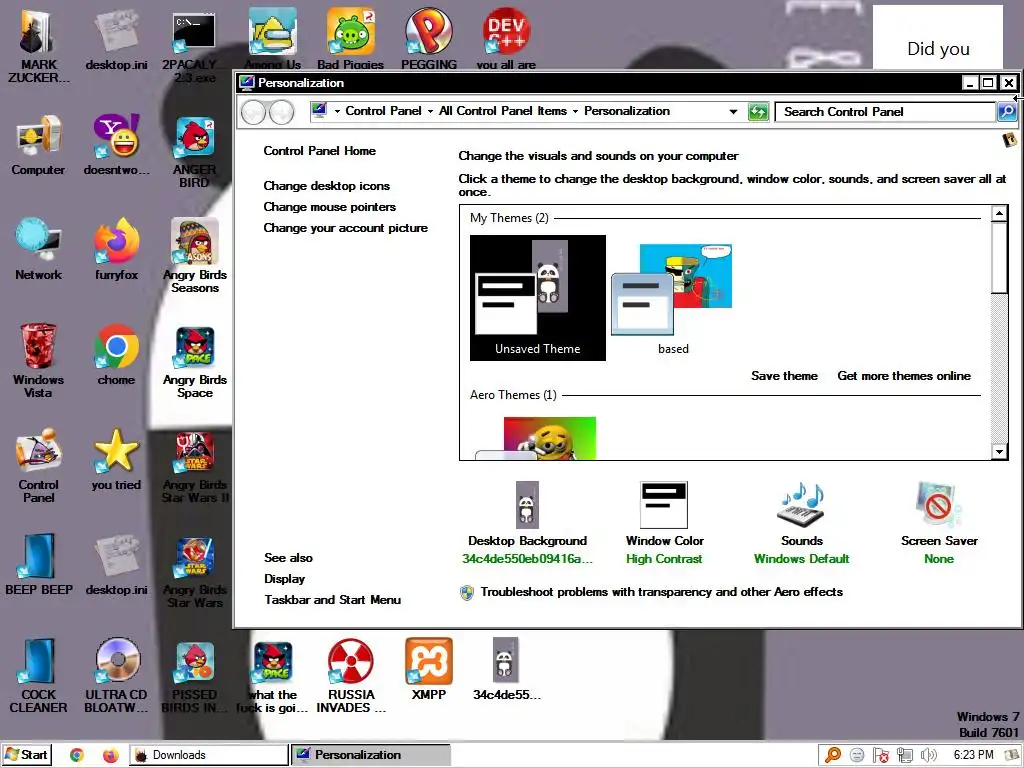
Task: Open the Windows Vista recycle bin icon
Action: [x=38, y=360]
